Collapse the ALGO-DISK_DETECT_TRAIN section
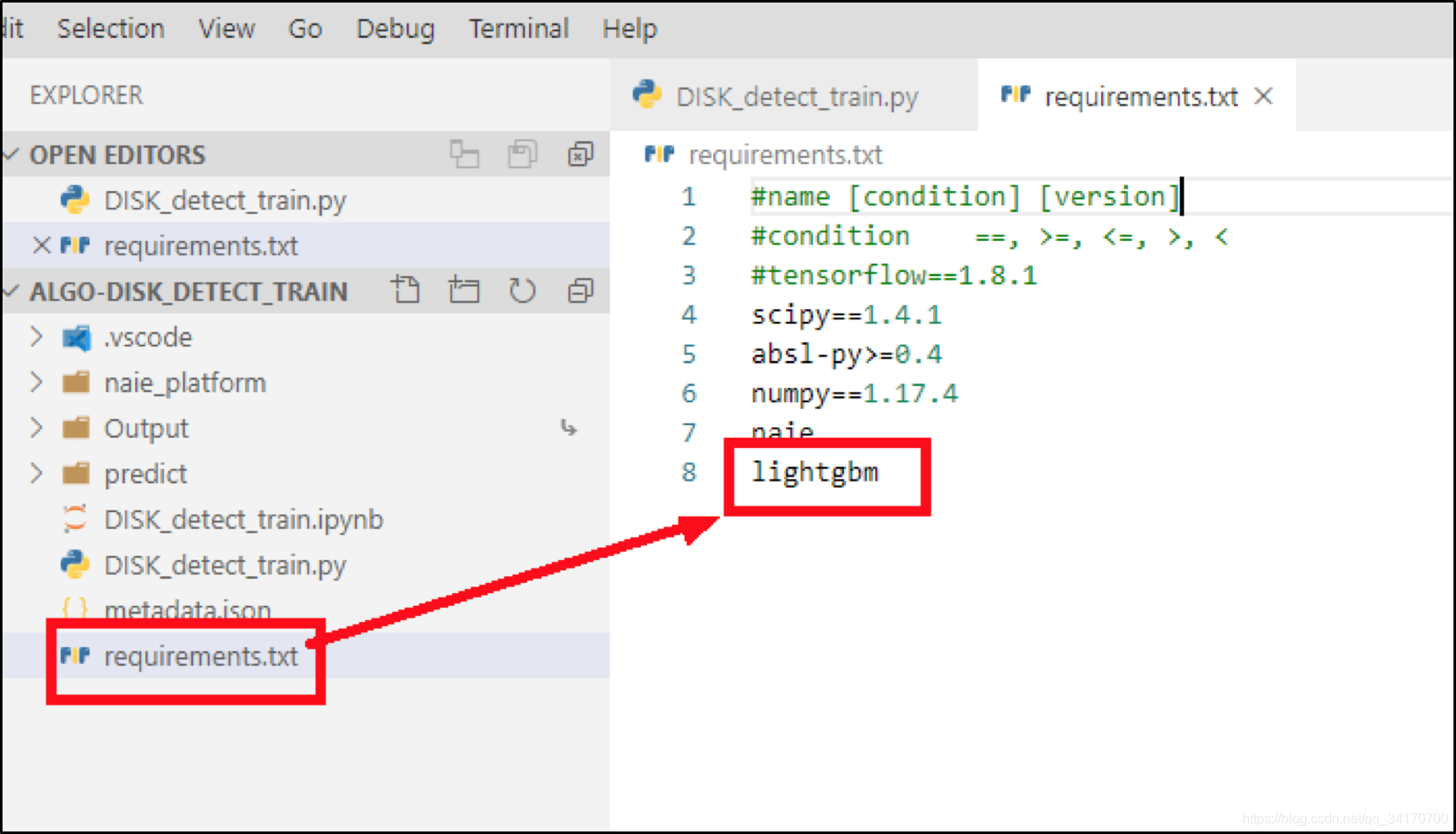Image resolution: width=1456 pixels, height=834 pixels. point(12,292)
